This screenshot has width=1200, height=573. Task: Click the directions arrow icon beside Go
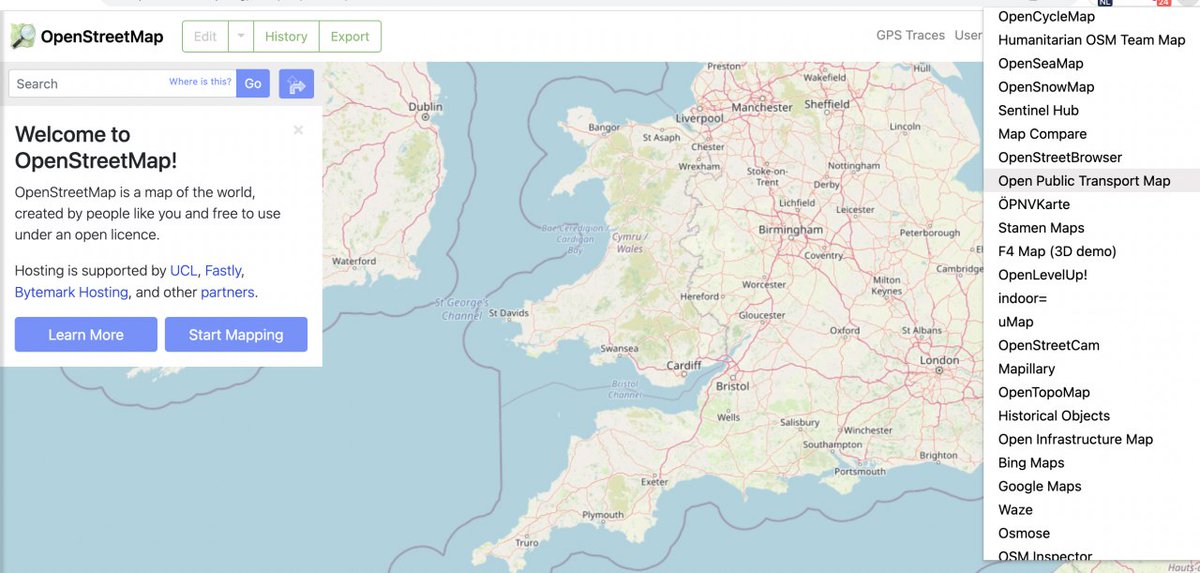click(x=297, y=84)
